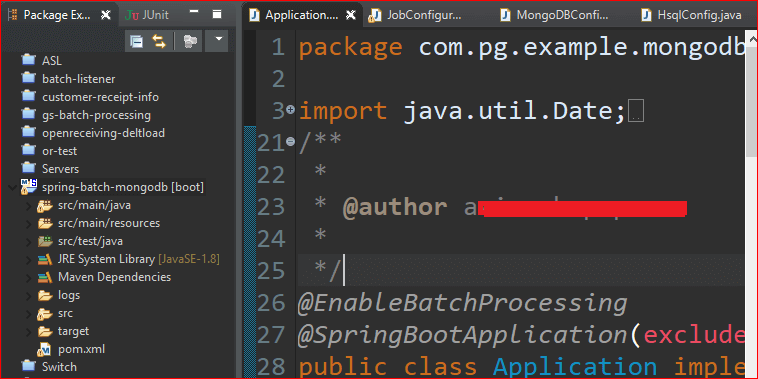
Task: Click @SpringBootApplication annotation text
Action: pos(464,335)
